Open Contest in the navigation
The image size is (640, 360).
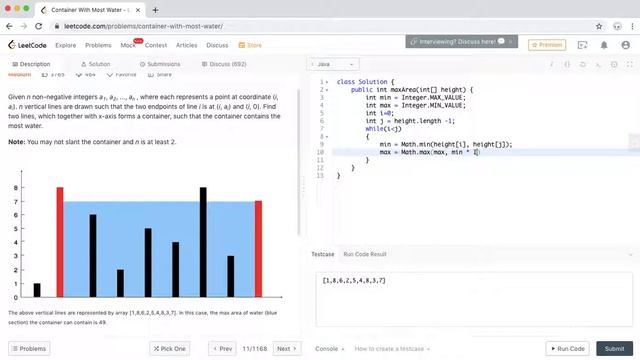click(x=156, y=45)
